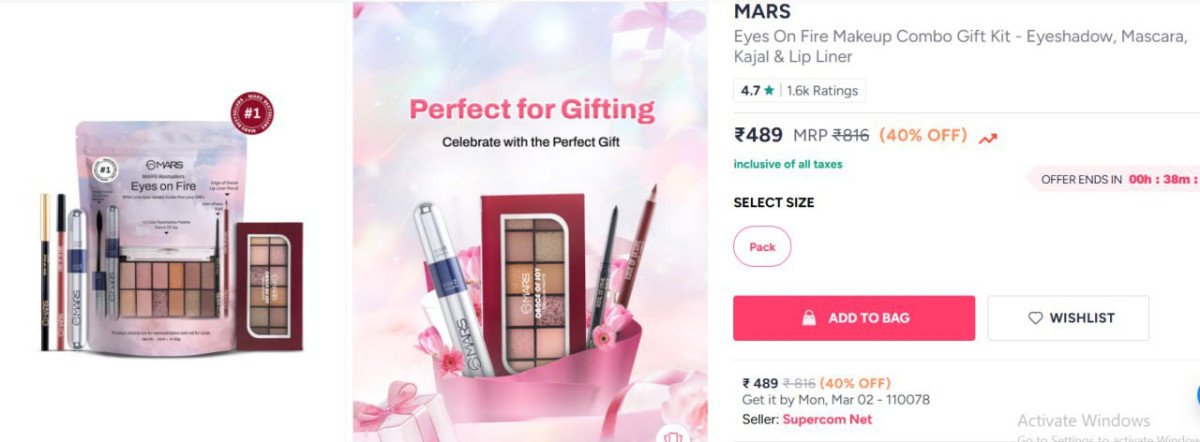Open the Supercom Net seller link

tap(827, 419)
